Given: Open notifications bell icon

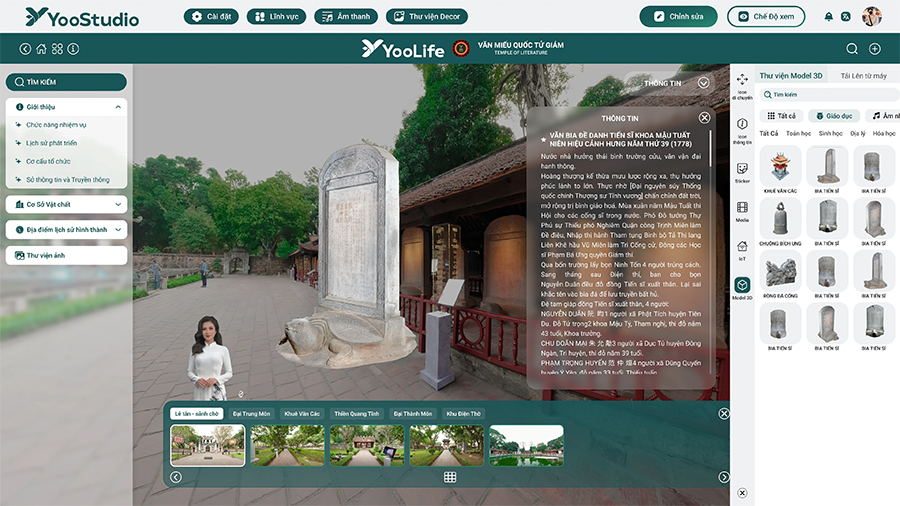Looking at the screenshot, I should (x=828, y=17).
